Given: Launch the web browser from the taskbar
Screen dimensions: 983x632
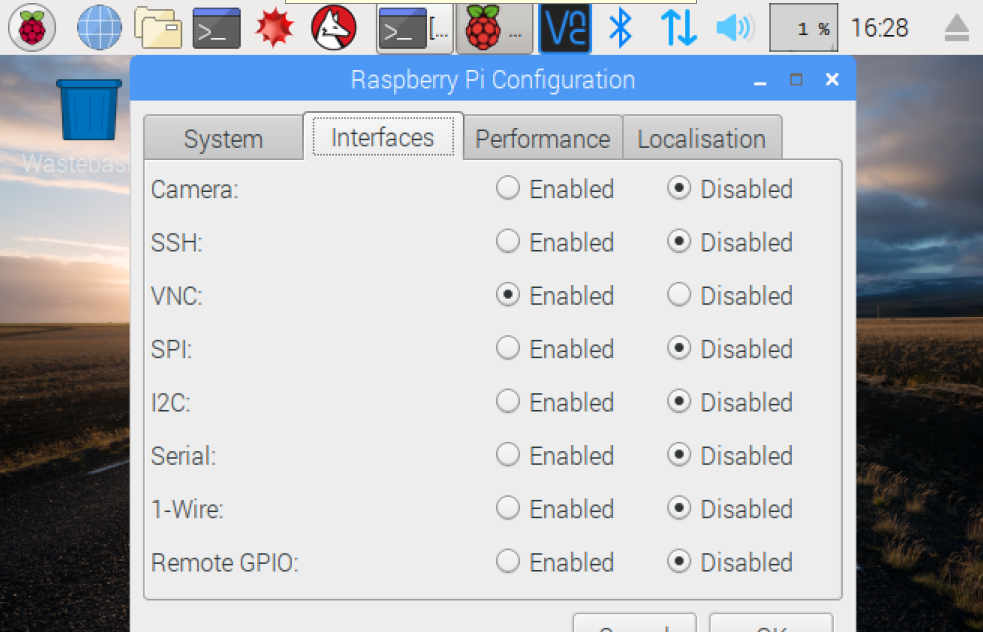Looking at the screenshot, I should [x=97, y=27].
